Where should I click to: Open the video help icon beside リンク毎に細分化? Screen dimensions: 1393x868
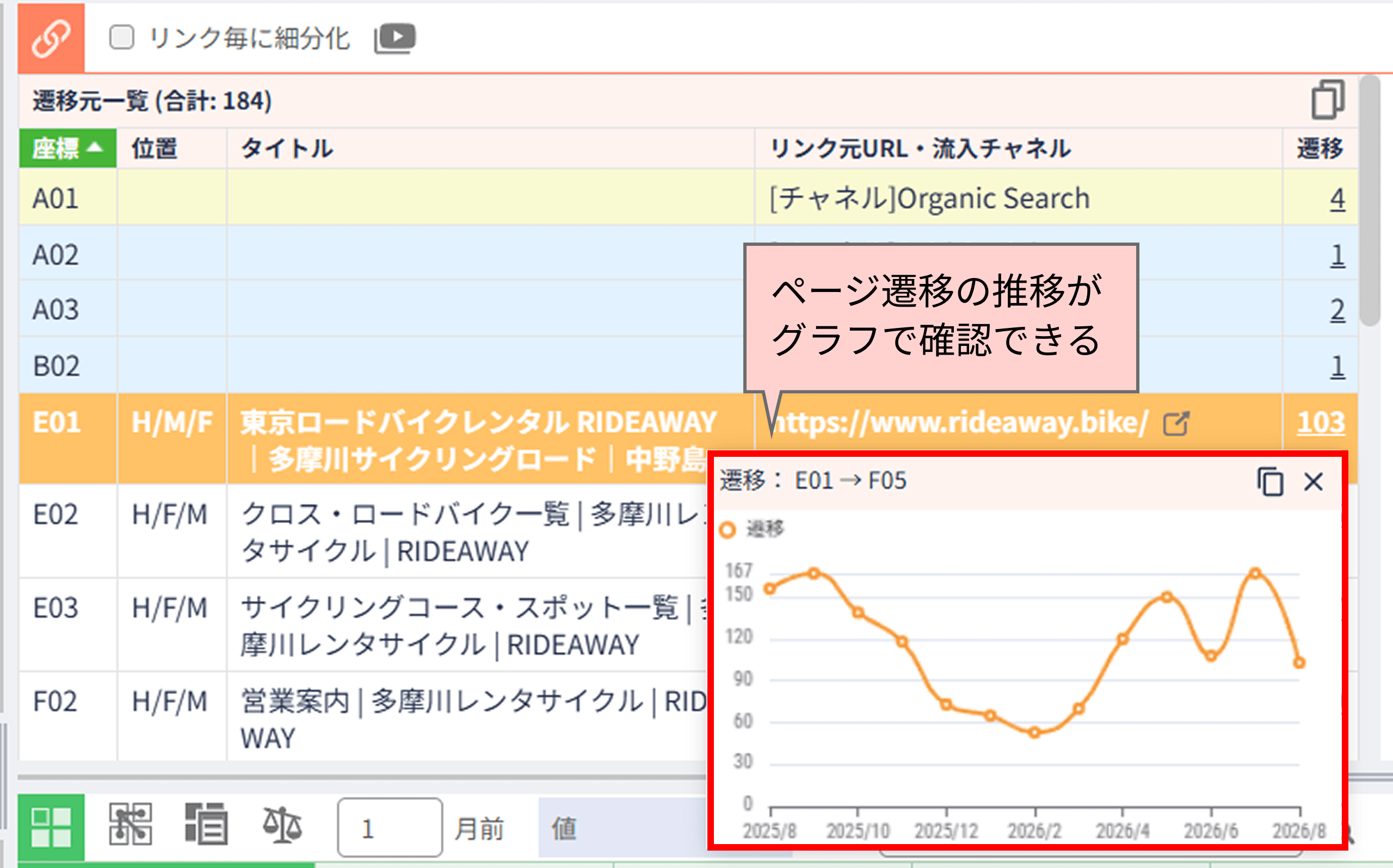(x=395, y=39)
